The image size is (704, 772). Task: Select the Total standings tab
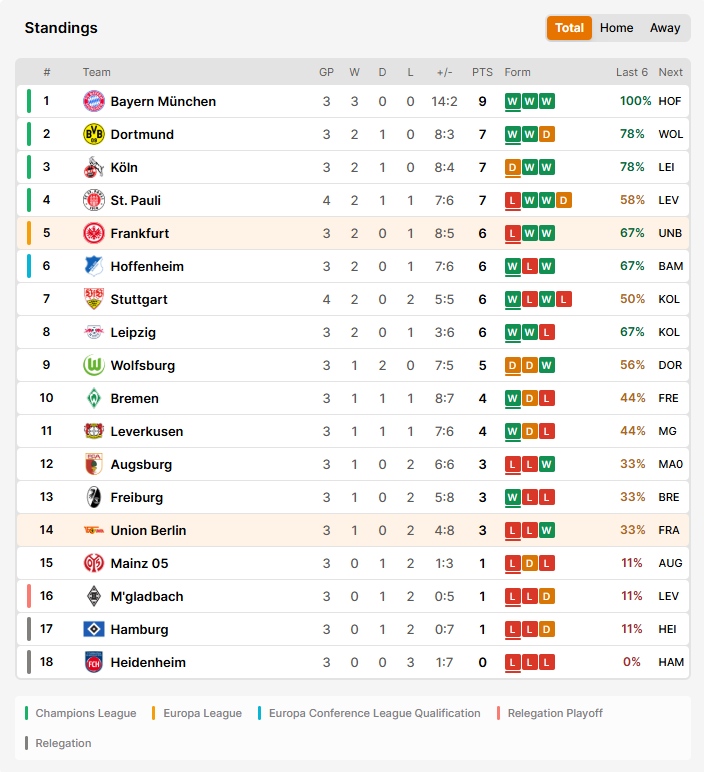point(569,28)
